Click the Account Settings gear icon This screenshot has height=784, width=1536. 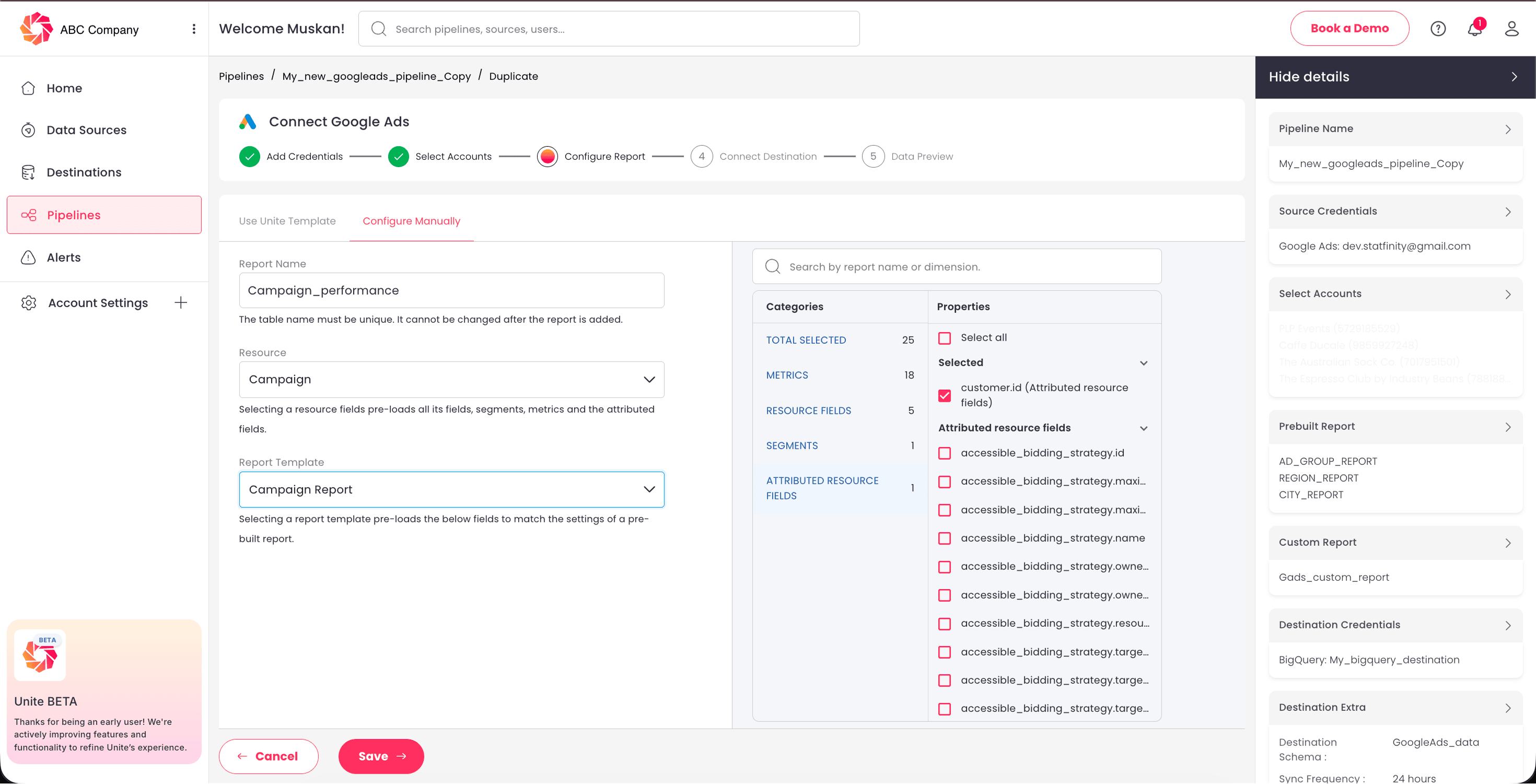[x=29, y=303]
